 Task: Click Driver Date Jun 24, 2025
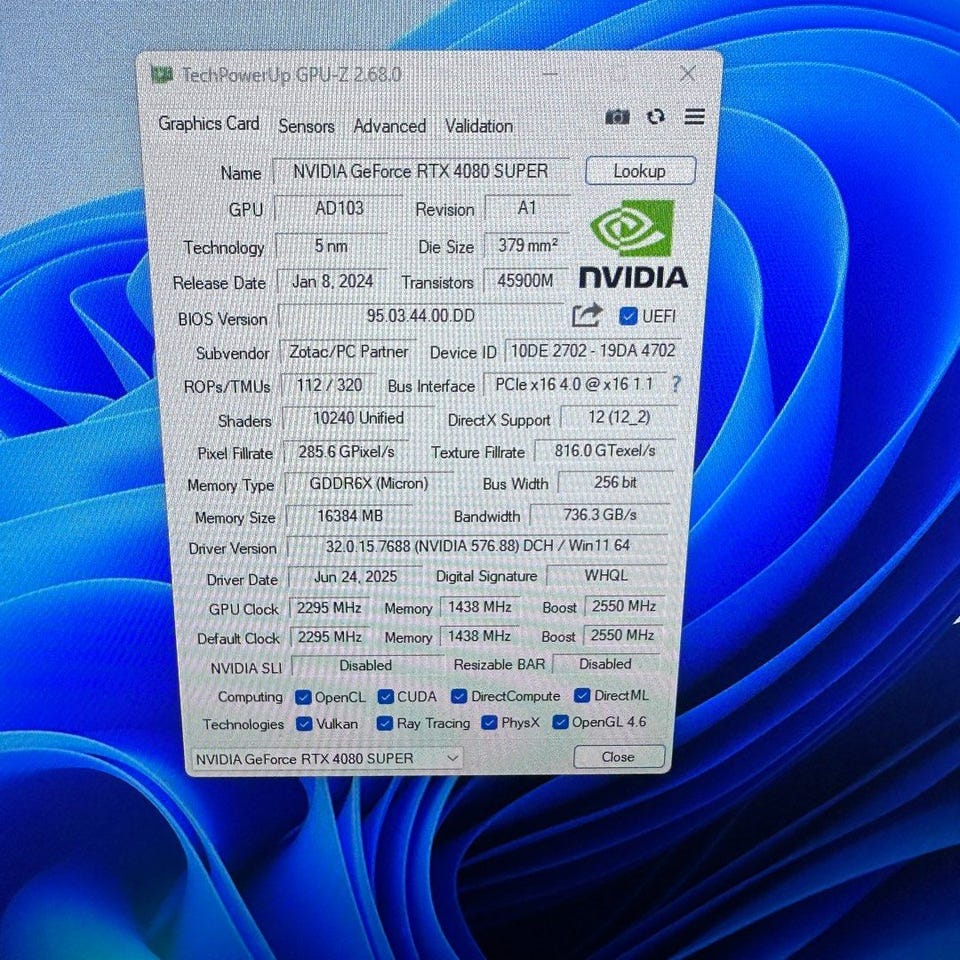point(355,577)
